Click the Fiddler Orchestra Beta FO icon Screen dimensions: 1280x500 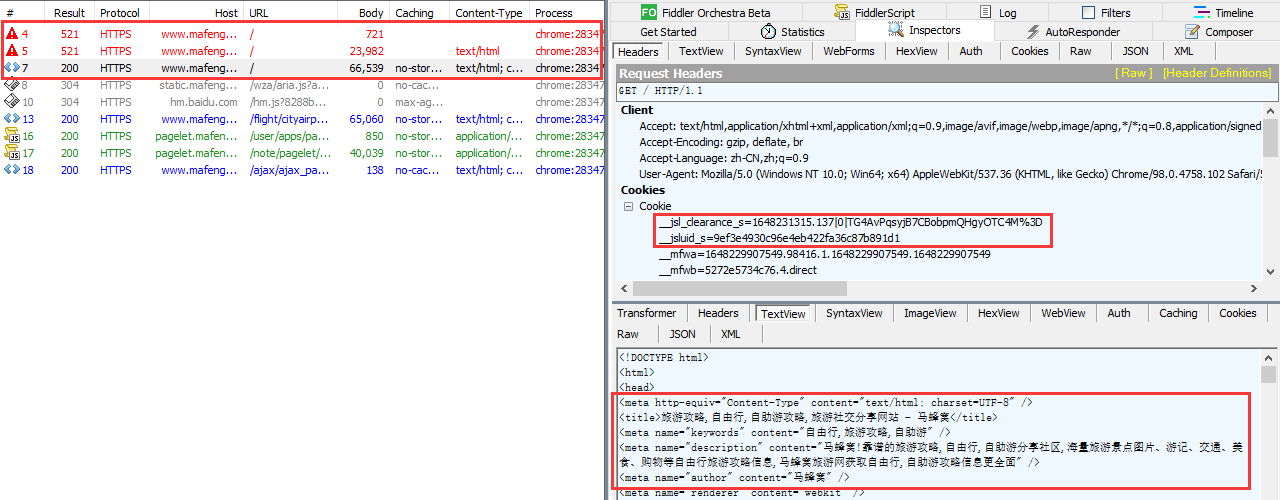[x=649, y=12]
